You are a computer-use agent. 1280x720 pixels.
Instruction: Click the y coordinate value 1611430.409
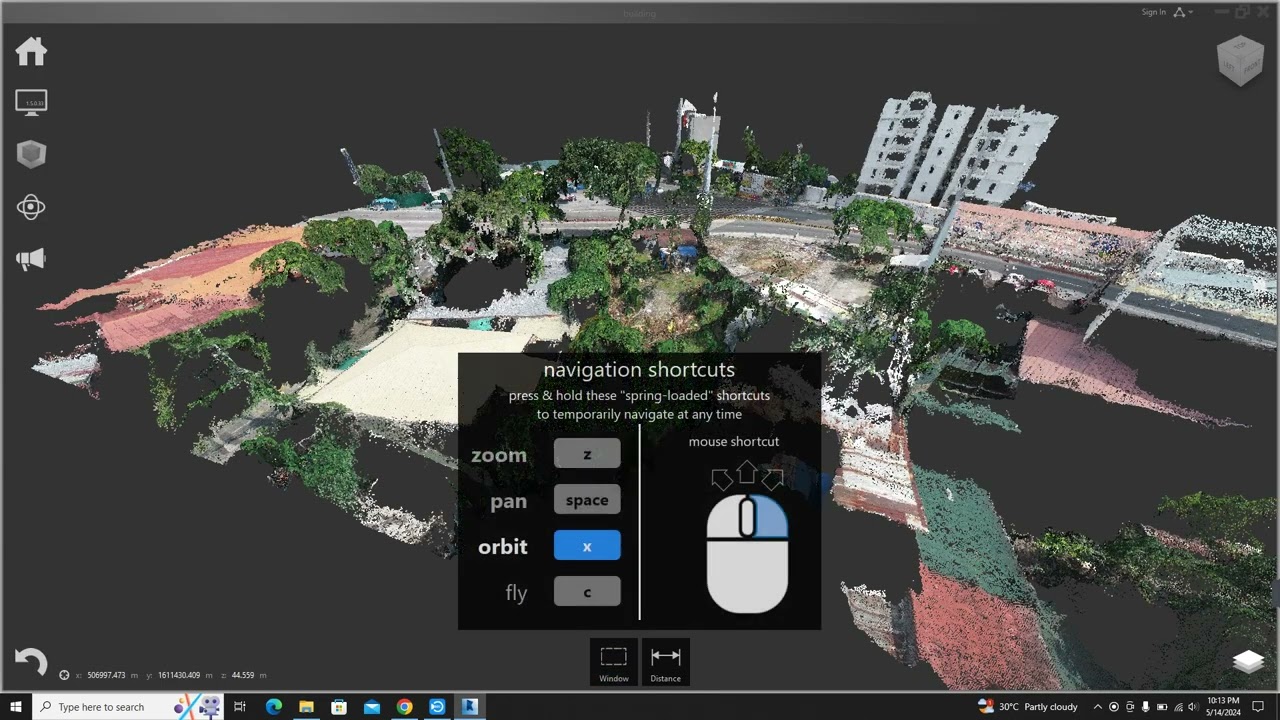(x=179, y=675)
